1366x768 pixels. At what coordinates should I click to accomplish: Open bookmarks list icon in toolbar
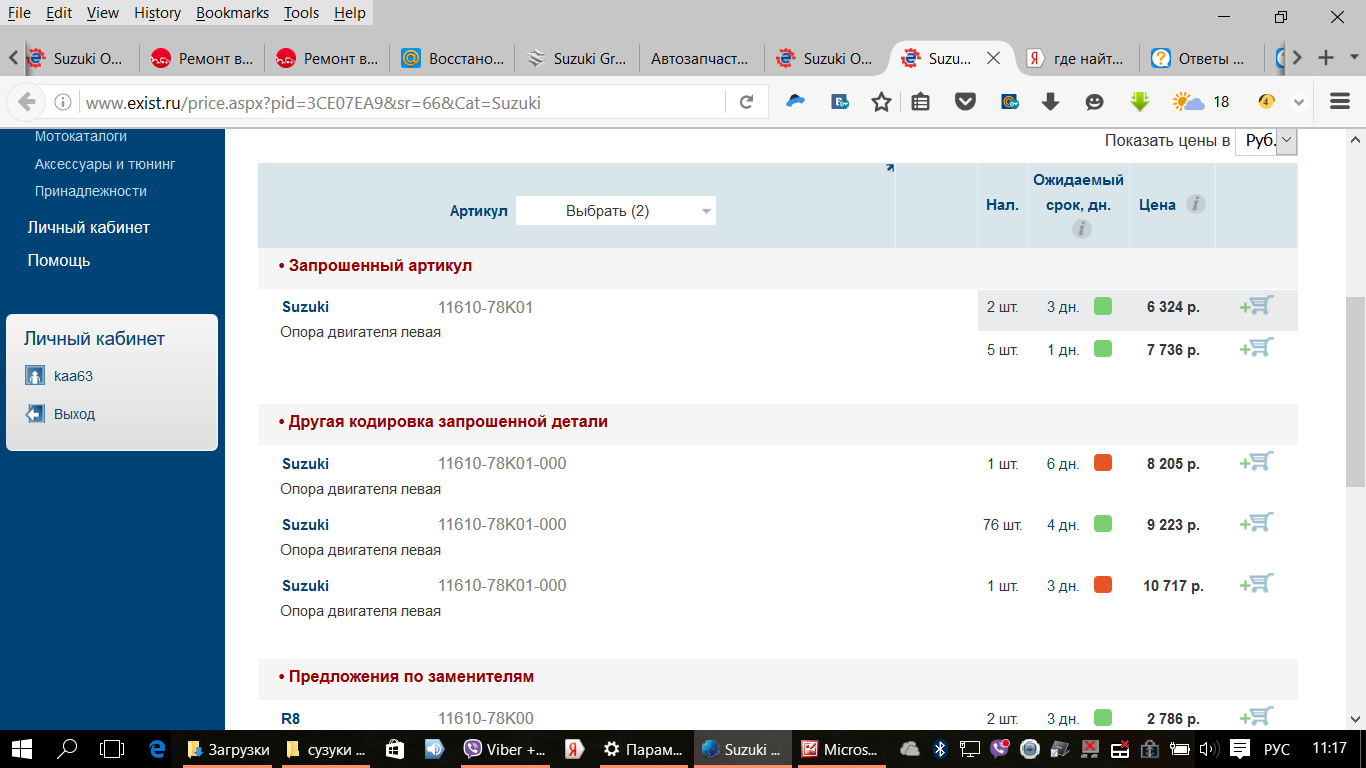[921, 102]
